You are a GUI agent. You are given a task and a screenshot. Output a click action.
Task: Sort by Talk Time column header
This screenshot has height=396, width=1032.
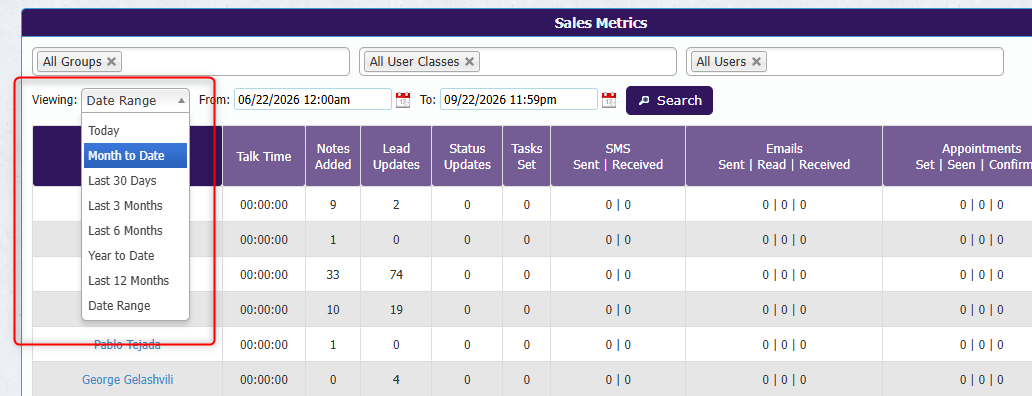(264, 157)
